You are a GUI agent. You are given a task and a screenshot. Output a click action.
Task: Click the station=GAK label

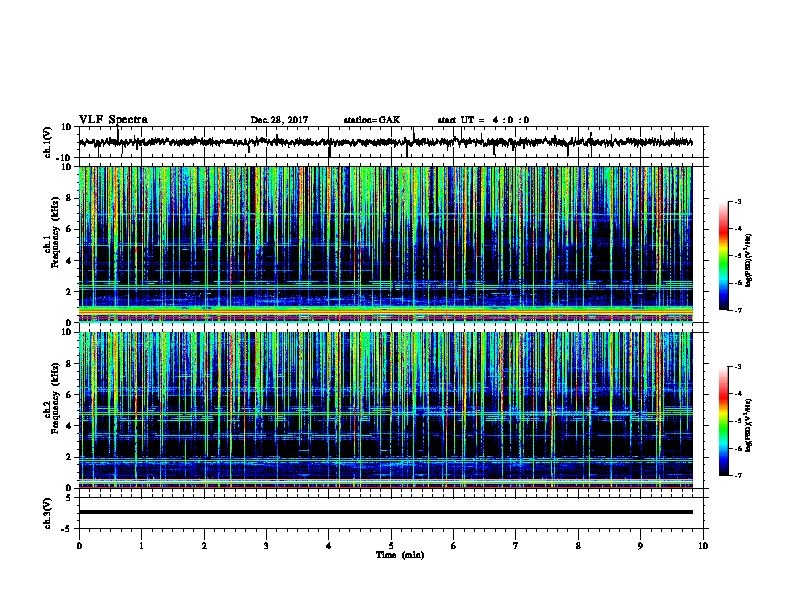click(x=372, y=120)
